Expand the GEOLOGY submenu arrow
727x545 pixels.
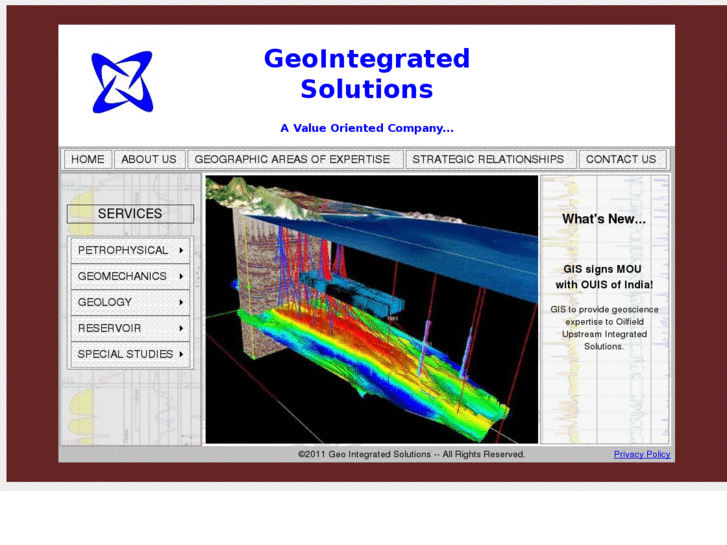tap(181, 302)
